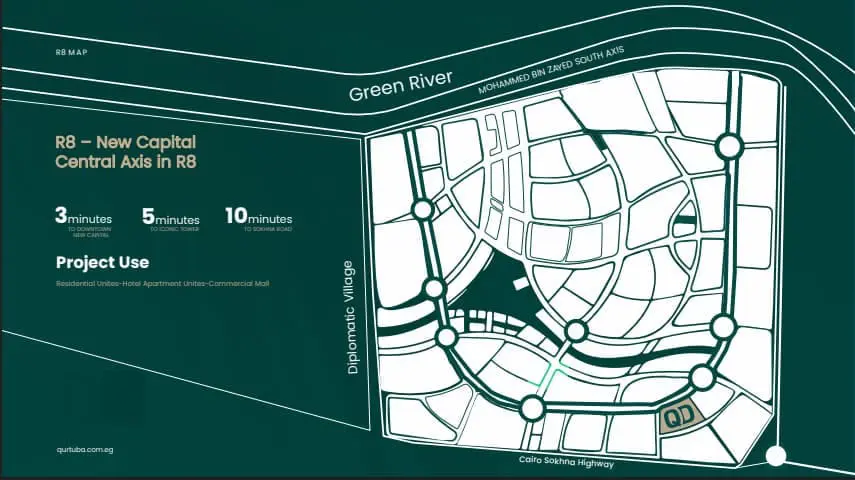
Task: Select the "10 minutes" to Sokhna Road stat
Action: 258,218
